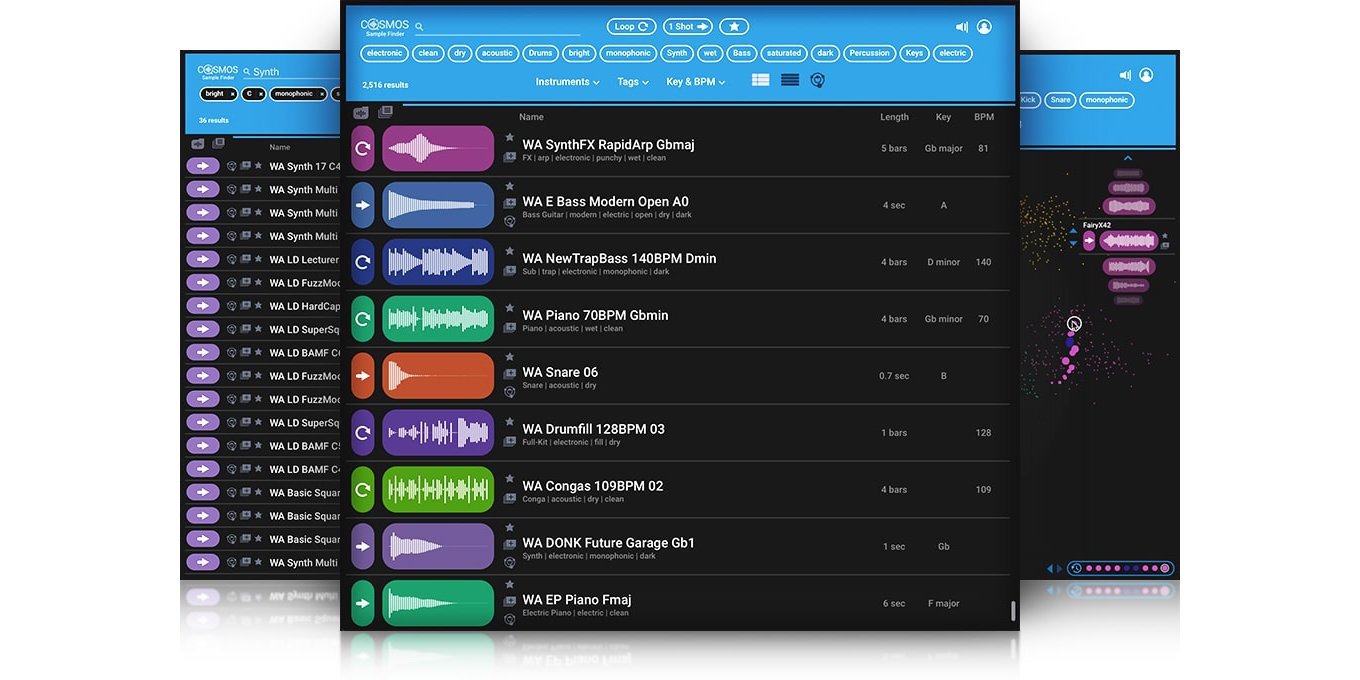Screen dimensions: 1360x680
Task: Toggle the Loop filter button
Action: pos(631,27)
